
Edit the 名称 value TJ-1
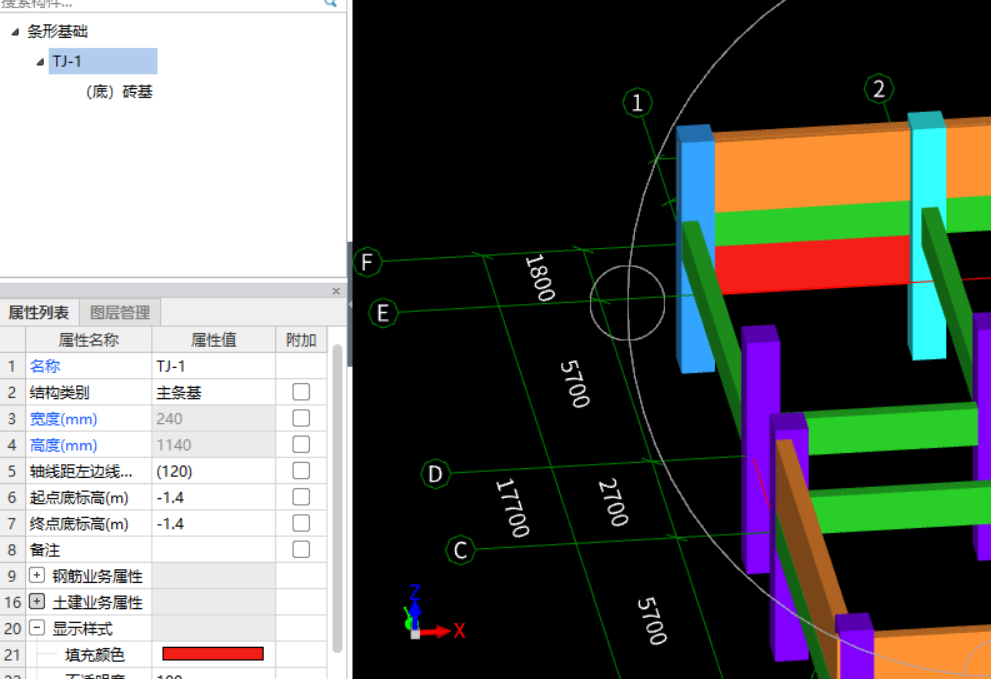pos(214,366)
